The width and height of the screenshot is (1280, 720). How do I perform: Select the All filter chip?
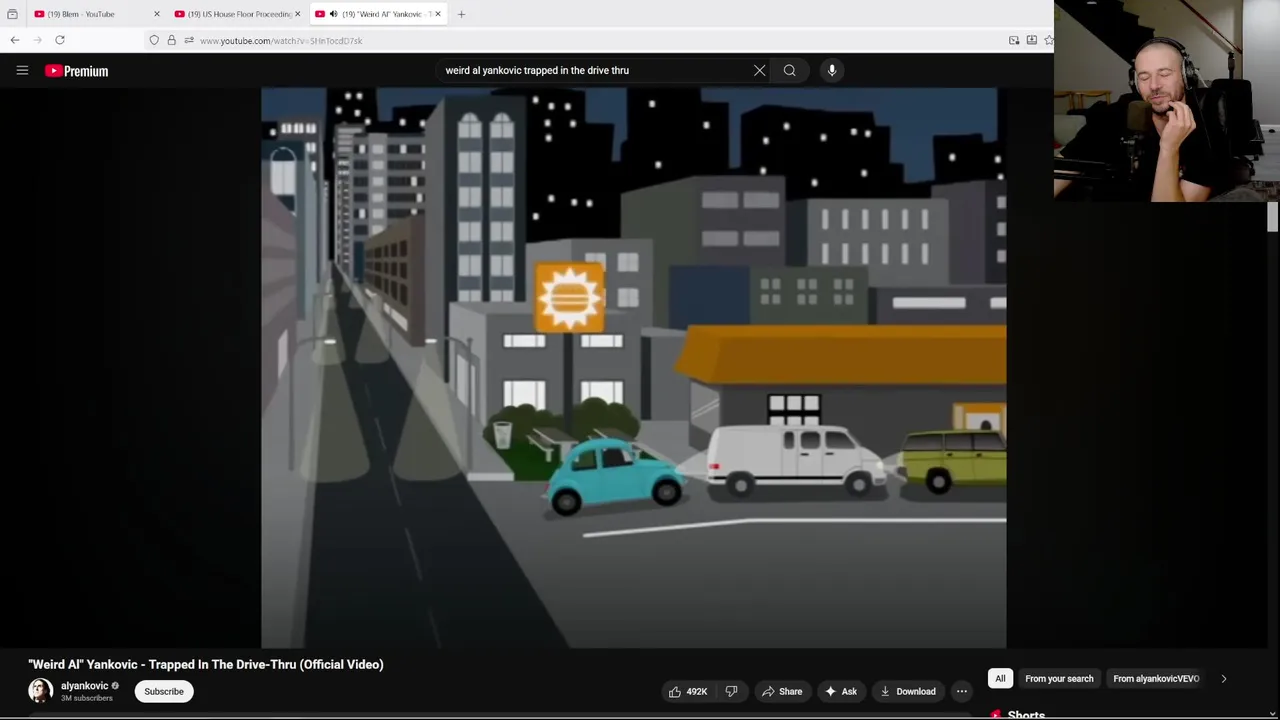click(x=1000, y=678)
